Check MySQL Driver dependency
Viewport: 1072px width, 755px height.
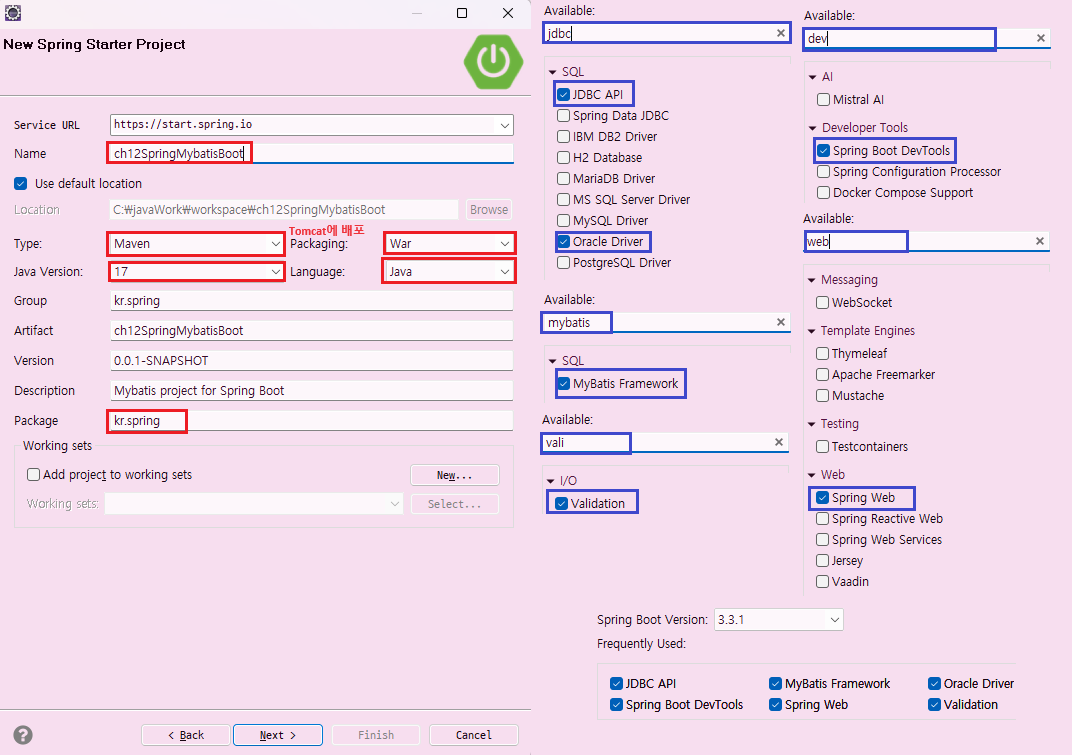(x=563, y=220)
